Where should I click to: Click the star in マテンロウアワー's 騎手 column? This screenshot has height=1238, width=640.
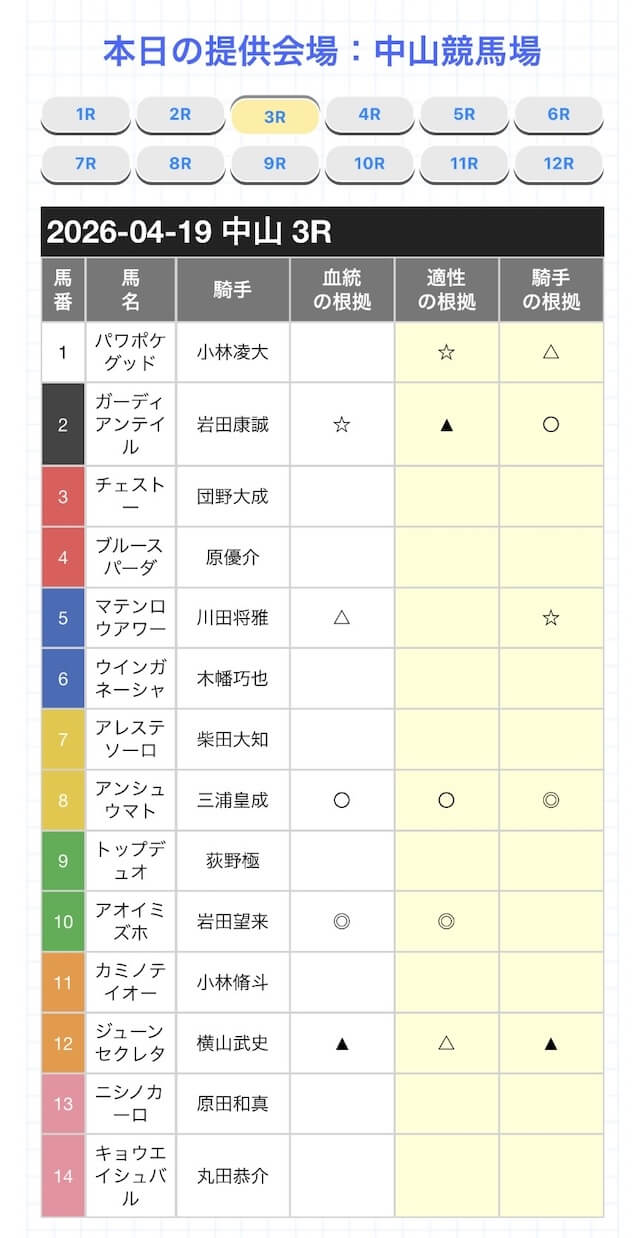pyautogui.click(x=551, y=618)
